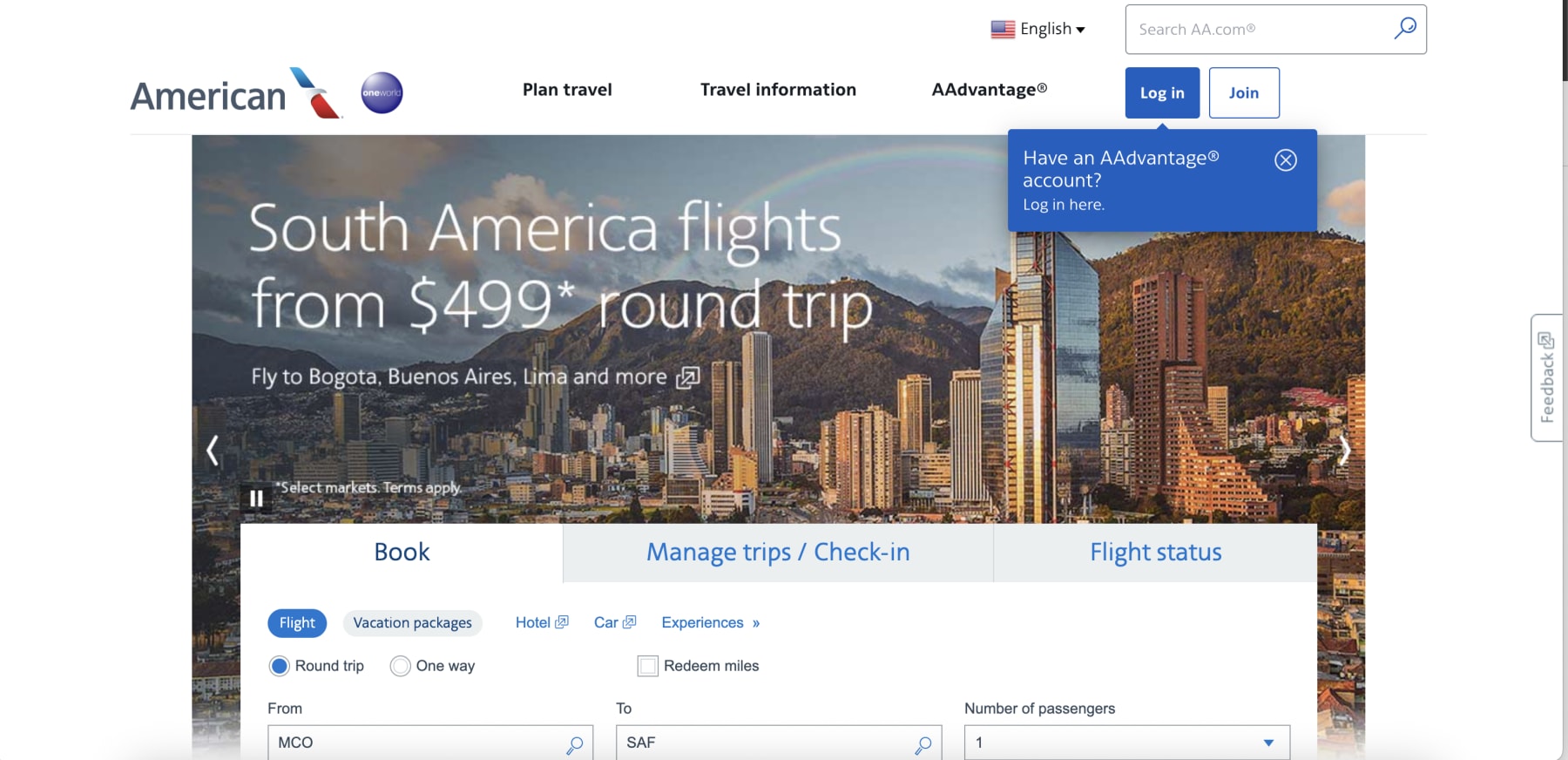Advance to the next promotional slide
The width and height of the screenshot is (1568, 760).
pos(1346,451)
